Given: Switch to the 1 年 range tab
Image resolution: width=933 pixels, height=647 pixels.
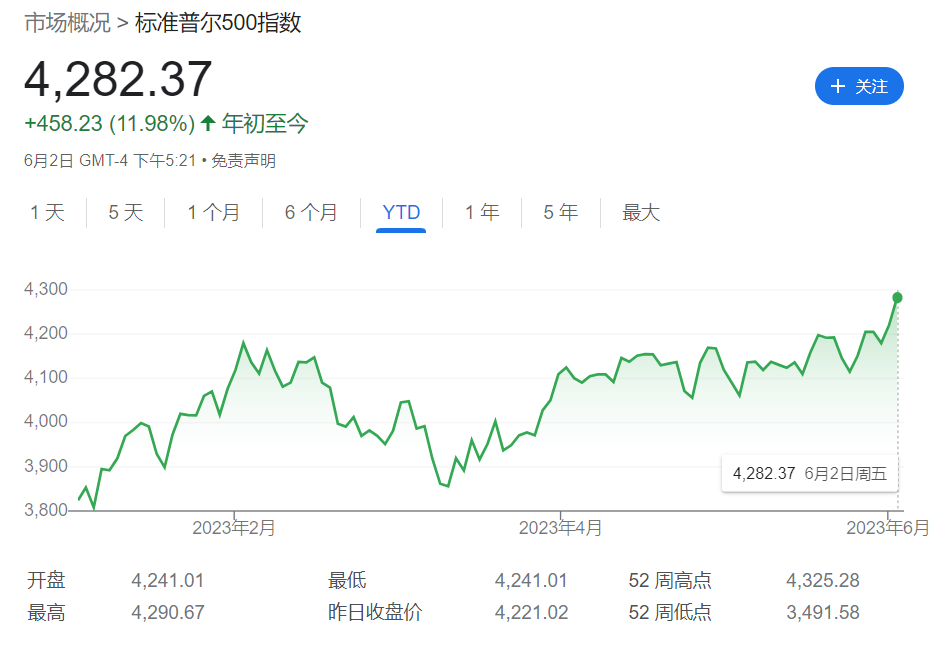Looking at the screenshot, I should tap(482, 212).
